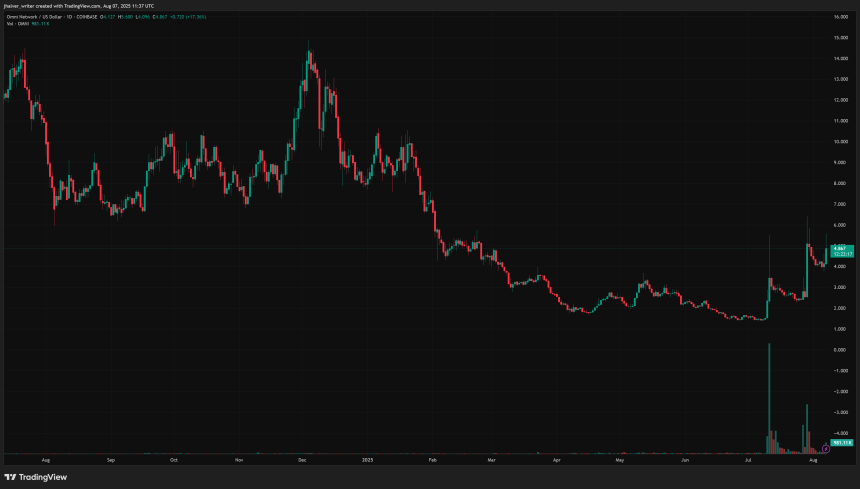Click the green +17.36% change value

coord(196,17)
